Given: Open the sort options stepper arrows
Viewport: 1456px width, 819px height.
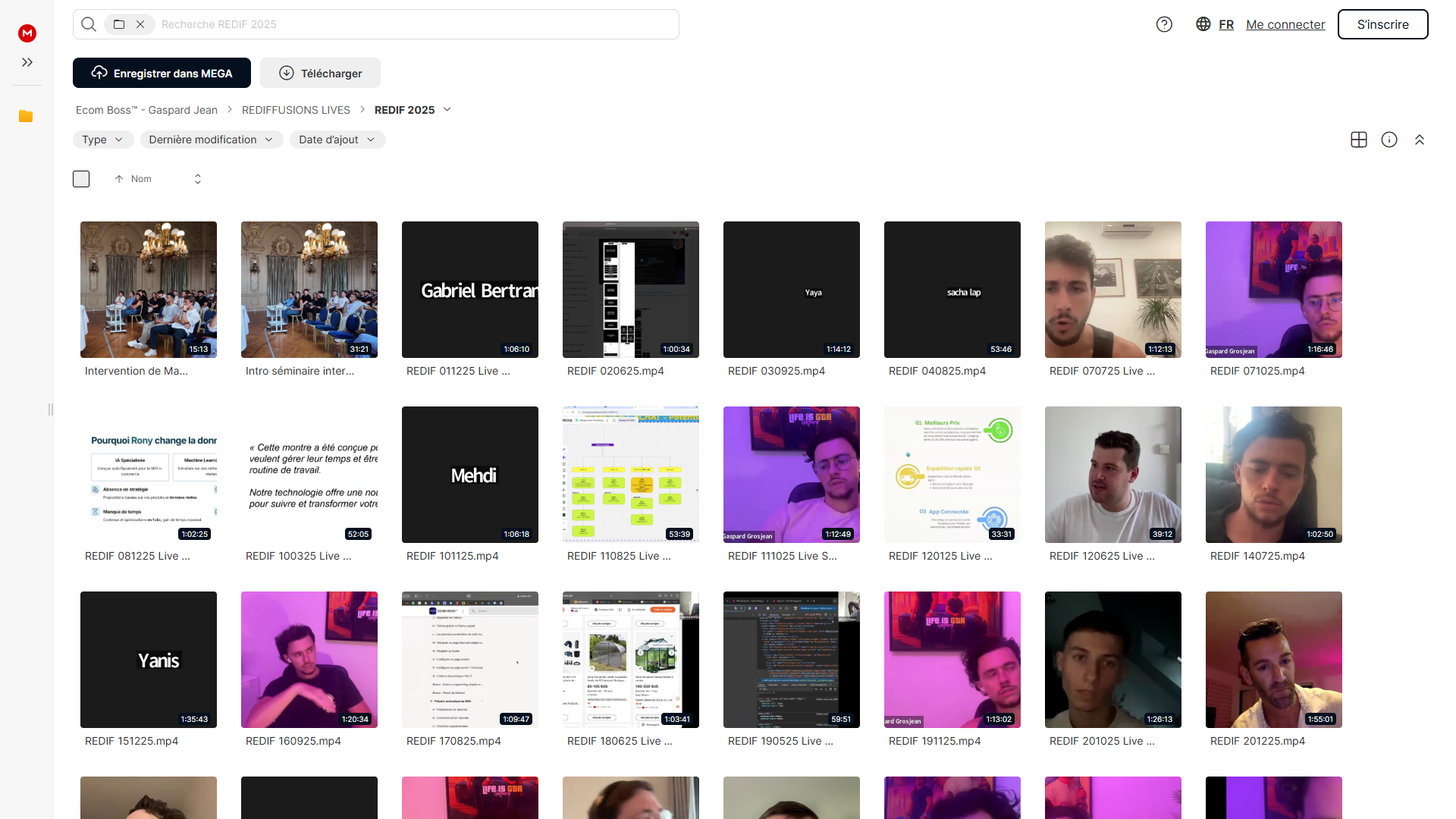Looking at the screenshot, I should (x=198, y=179).
